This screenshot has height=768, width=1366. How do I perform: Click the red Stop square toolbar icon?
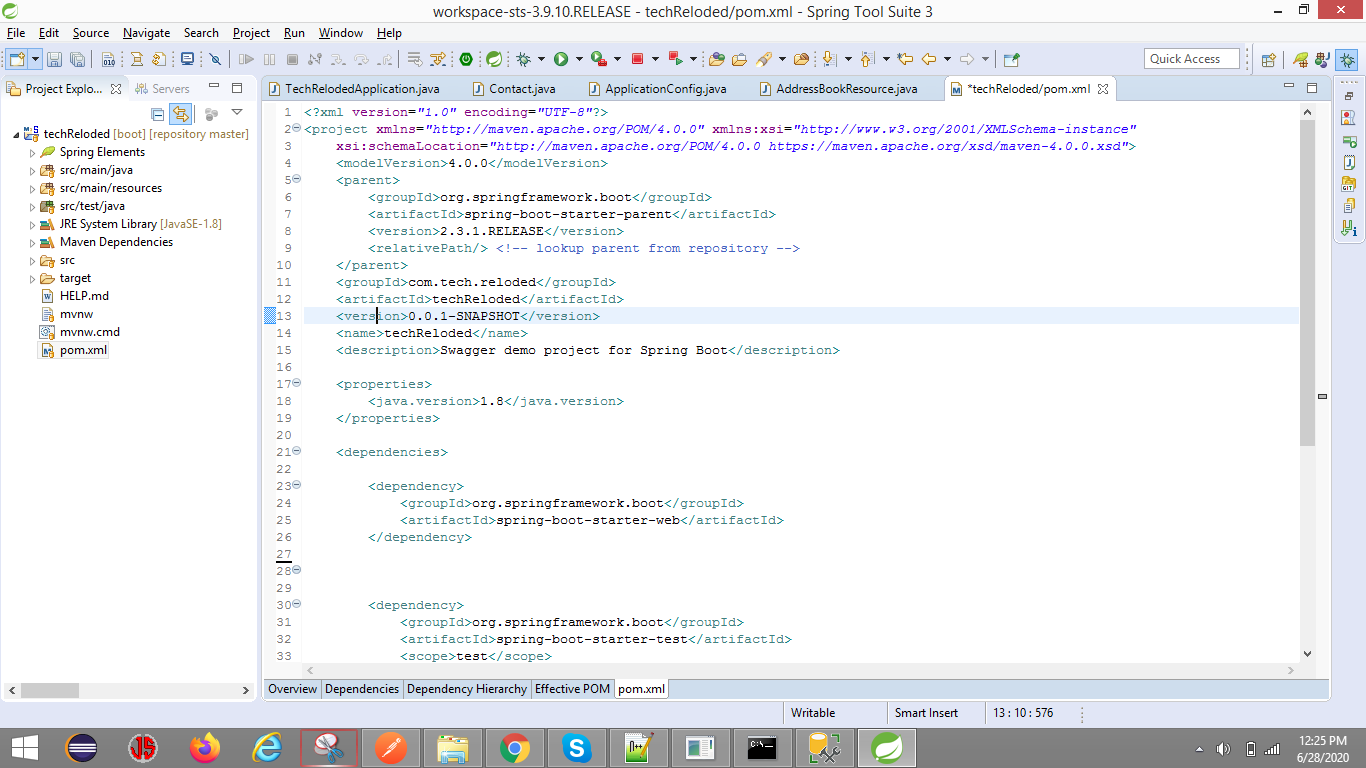pos(638,59)
